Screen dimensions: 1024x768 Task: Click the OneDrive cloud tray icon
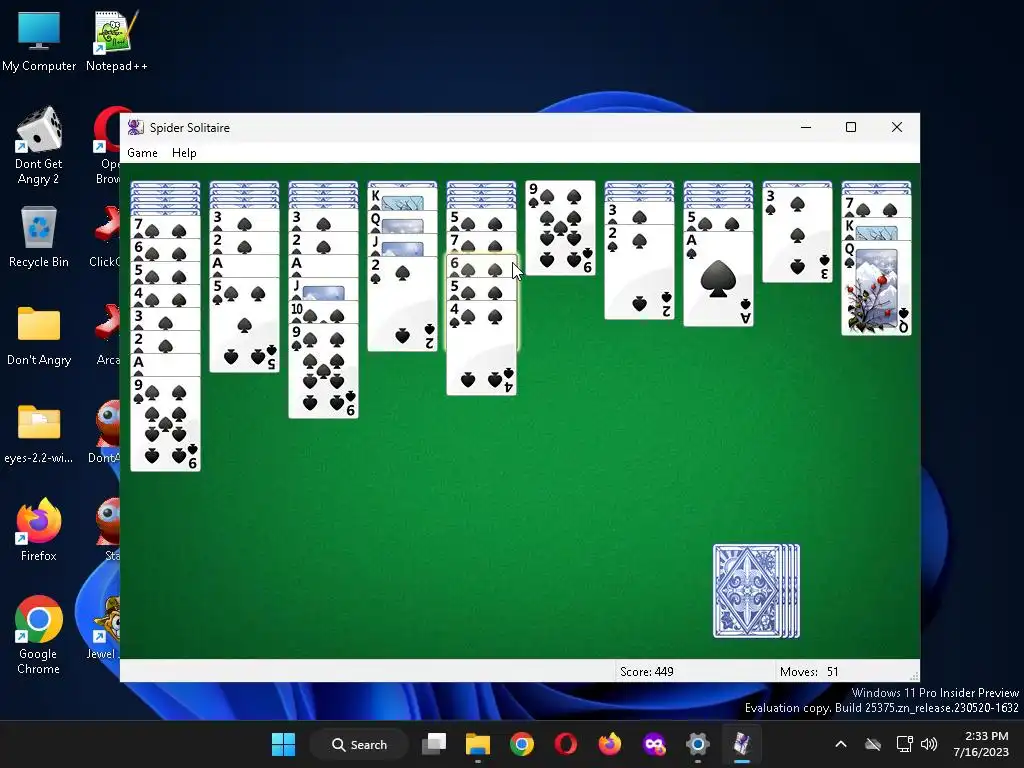873,744
